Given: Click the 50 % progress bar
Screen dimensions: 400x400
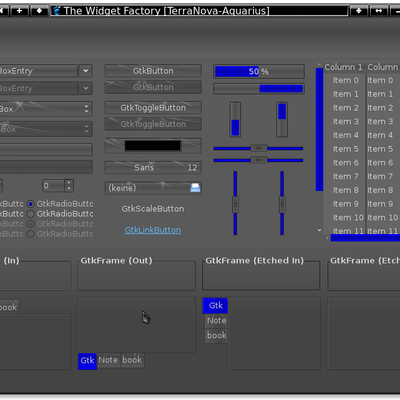Looking at the screenshot, I should point(259,71).
